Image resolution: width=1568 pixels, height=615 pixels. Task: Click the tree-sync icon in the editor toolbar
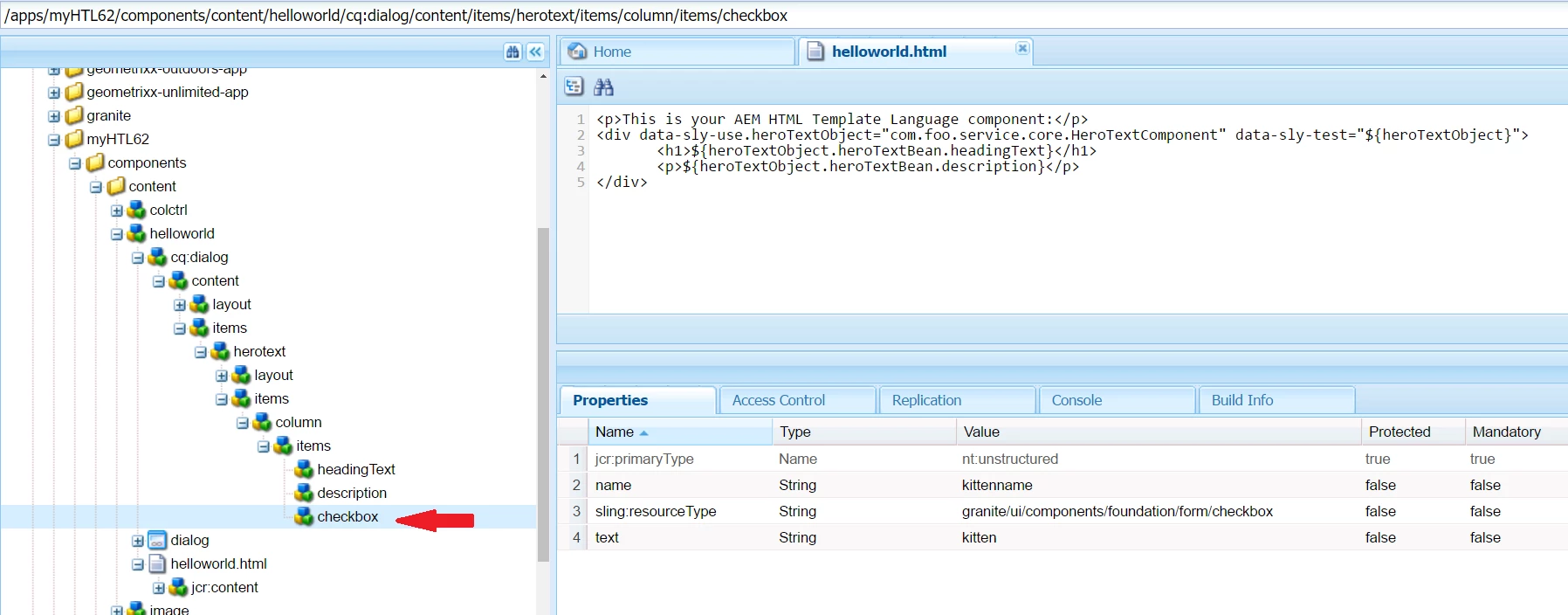click(574, 86)
